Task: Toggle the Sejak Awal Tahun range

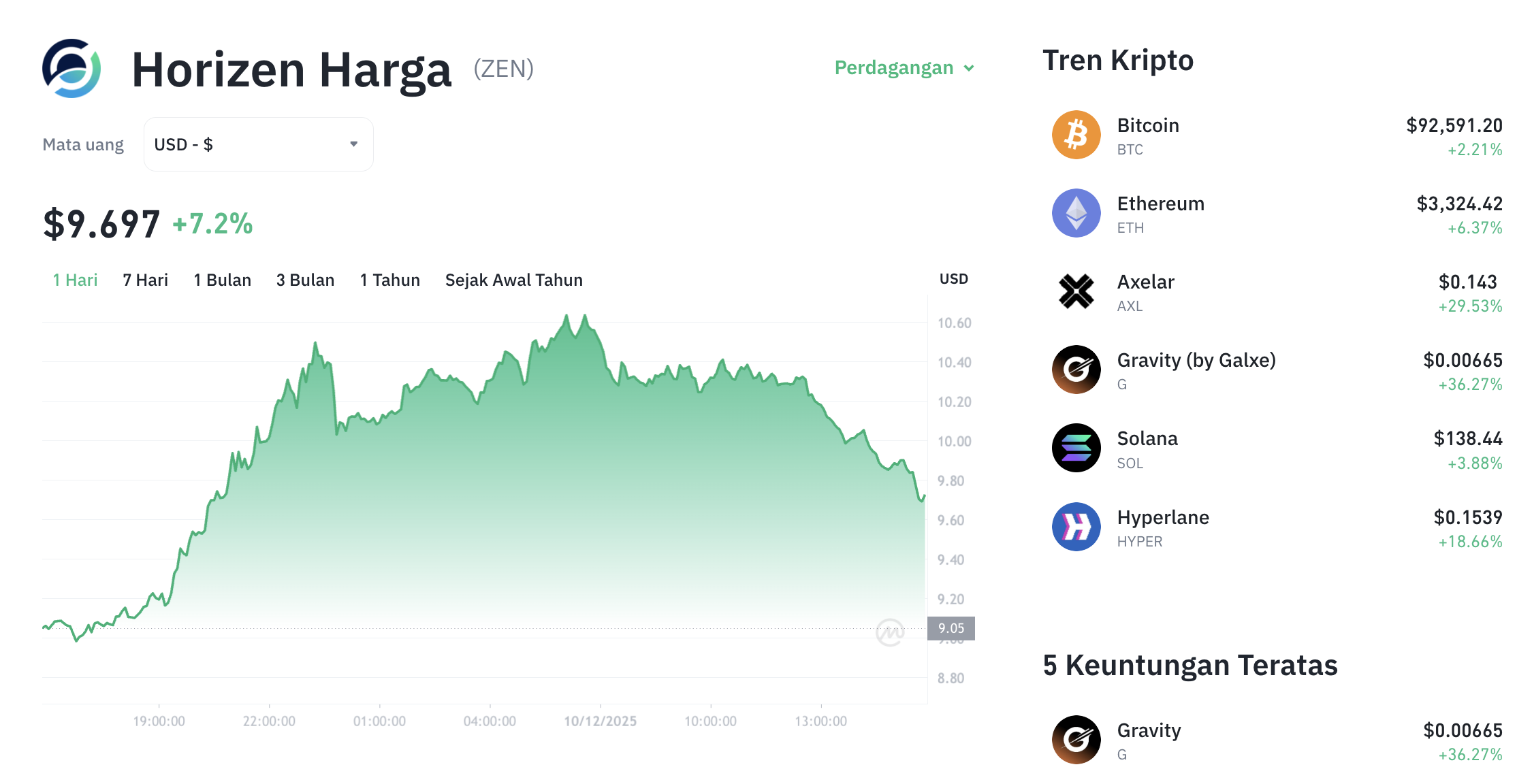Action: point(513,279)
